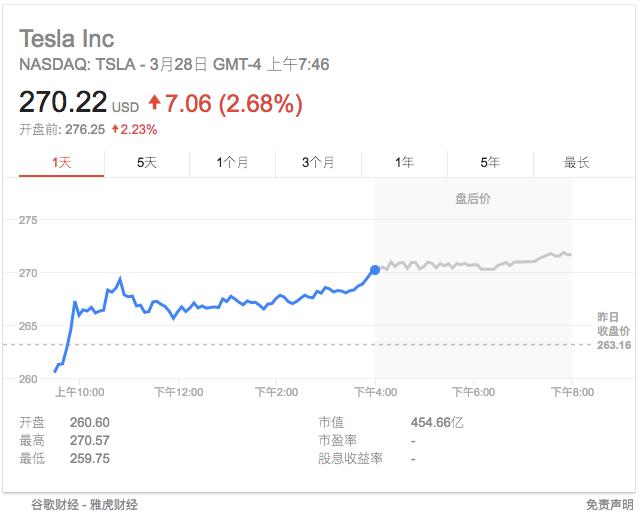Switch to the 5天 chart tab
The height and width of the screenshot is (515, 639).
[x=147, y=163]
